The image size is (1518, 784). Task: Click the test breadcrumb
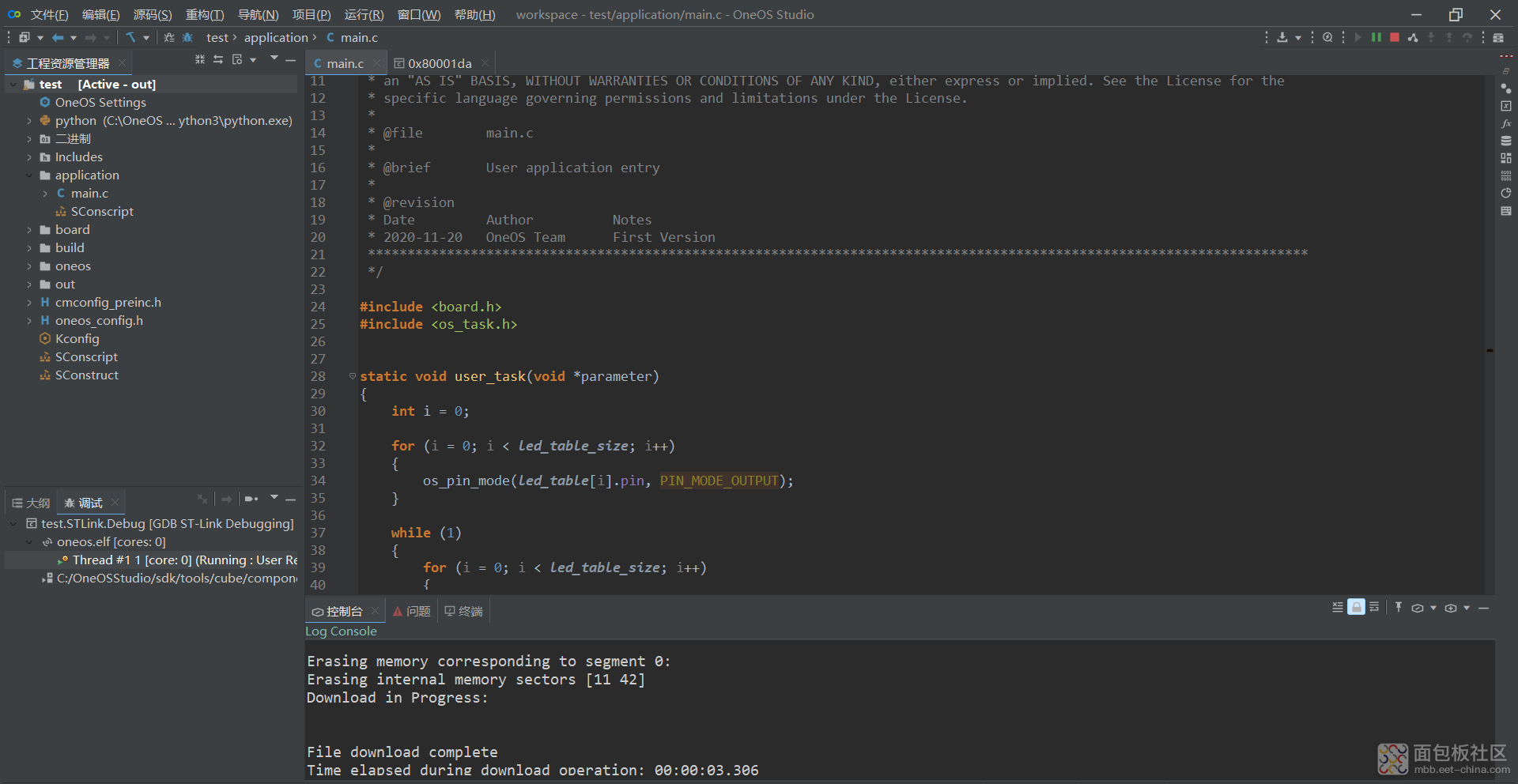point(217,37)
